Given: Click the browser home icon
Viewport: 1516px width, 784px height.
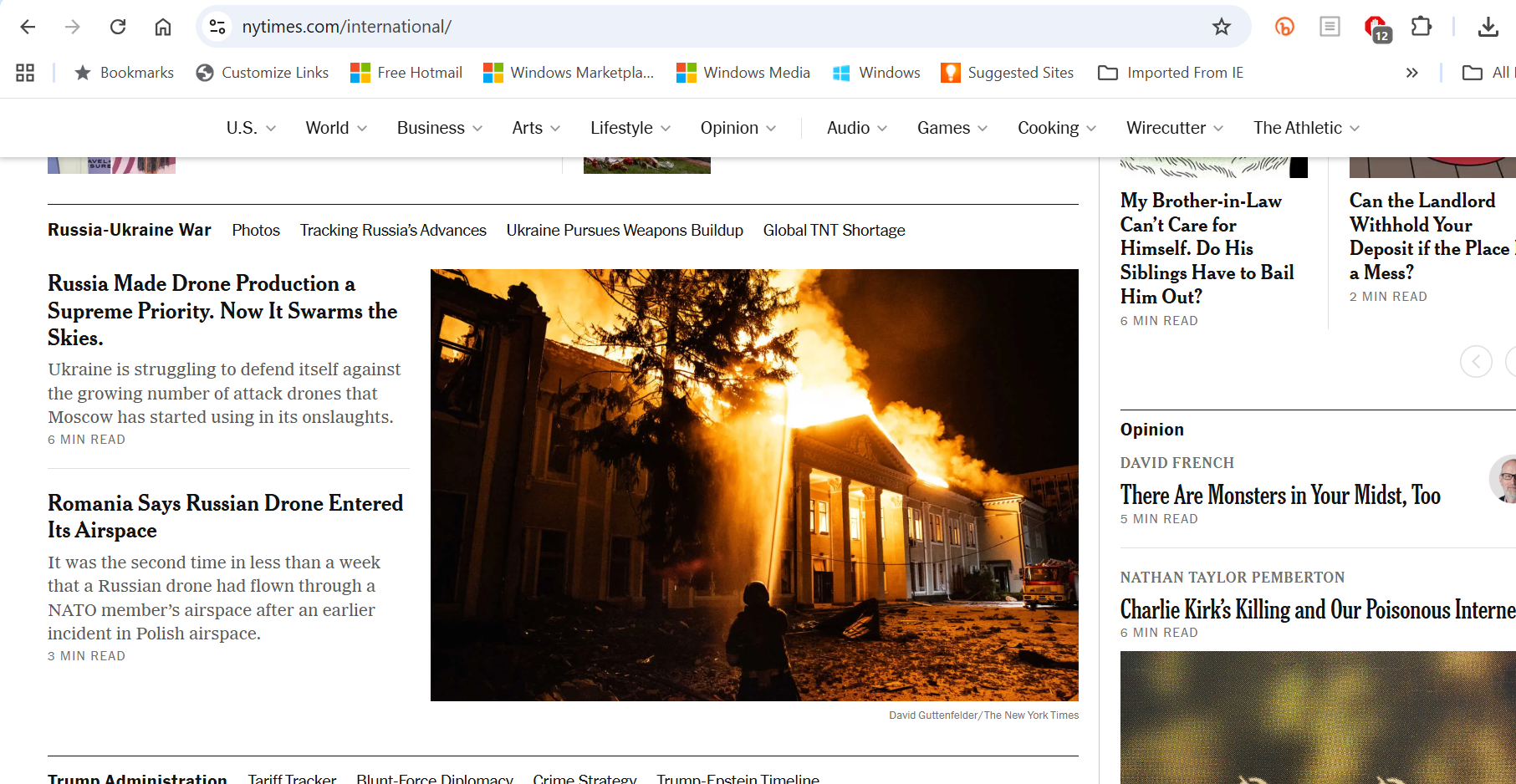Looking at the screenshot, I should coord(162,26).
